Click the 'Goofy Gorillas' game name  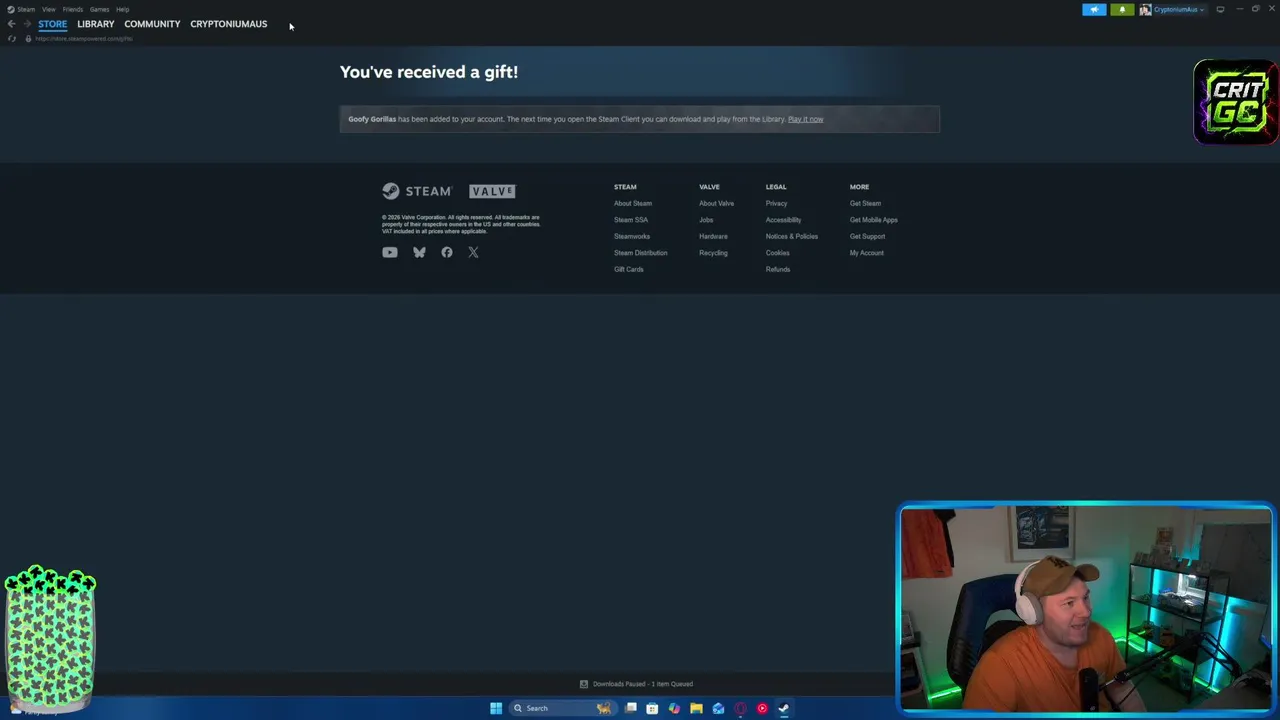point(372,119)
